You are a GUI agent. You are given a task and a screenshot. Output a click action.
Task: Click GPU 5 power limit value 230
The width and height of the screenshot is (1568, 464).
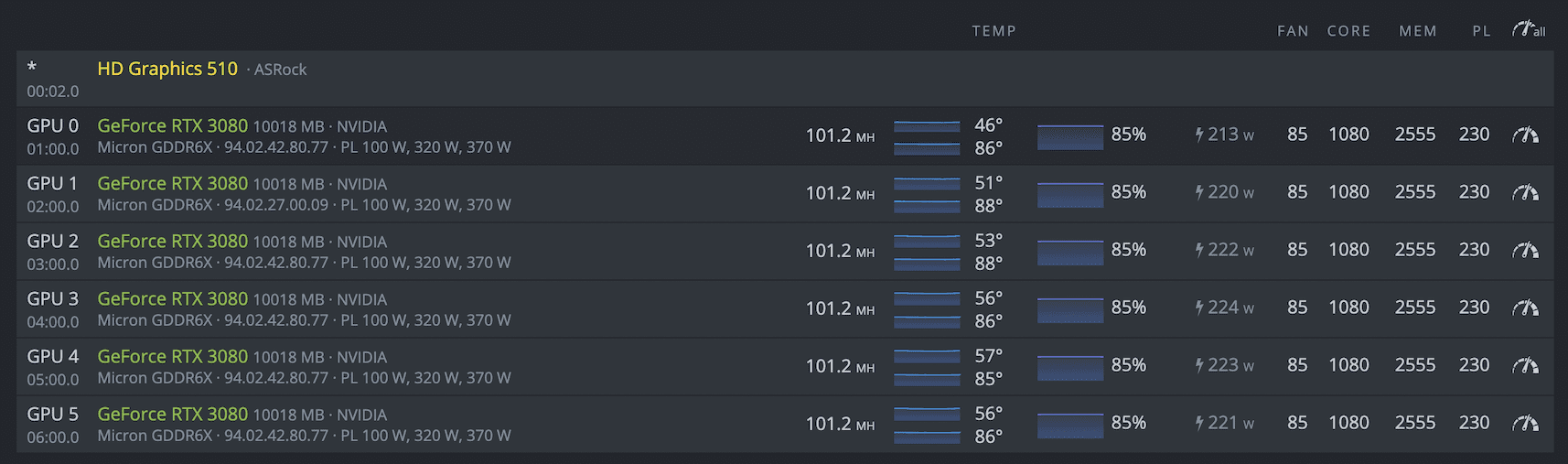click(x=1474, y=423)
